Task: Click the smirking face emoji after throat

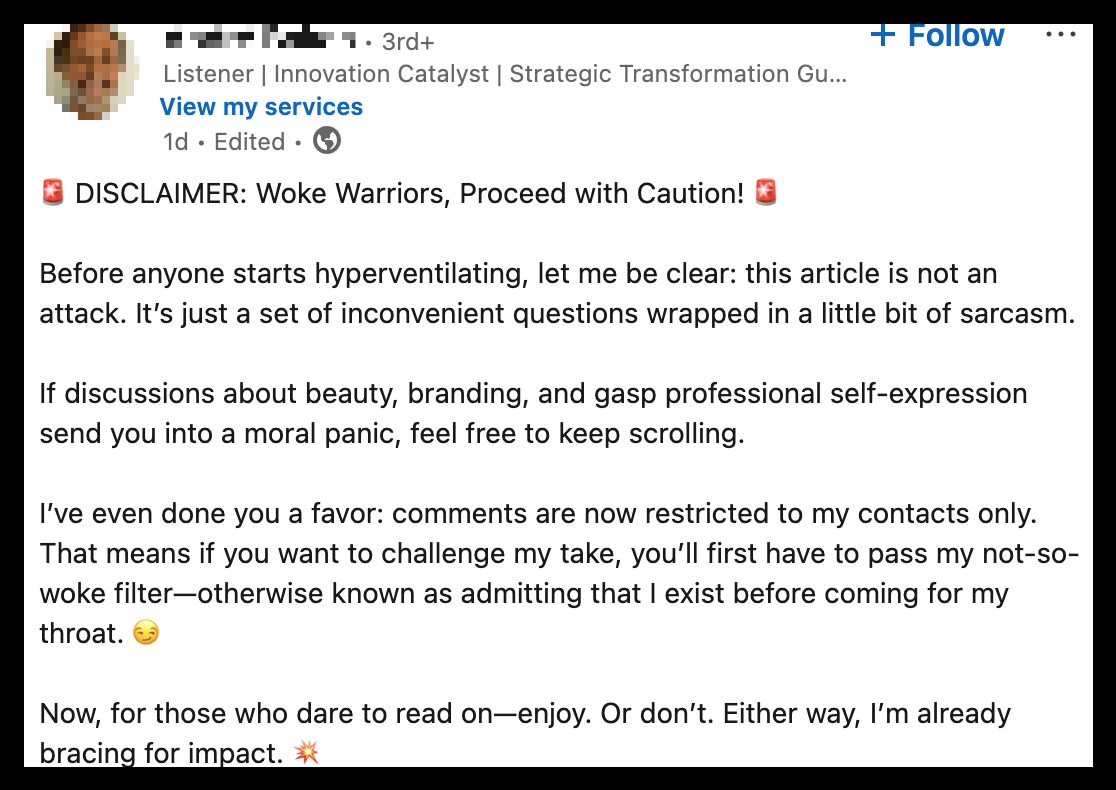Action: pos(146,633)
